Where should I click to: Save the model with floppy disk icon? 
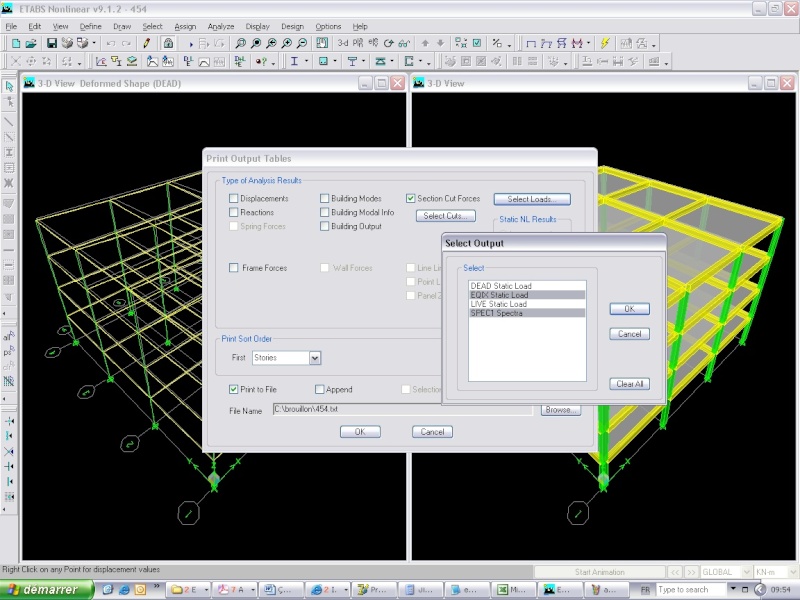(x=52, y=43)
